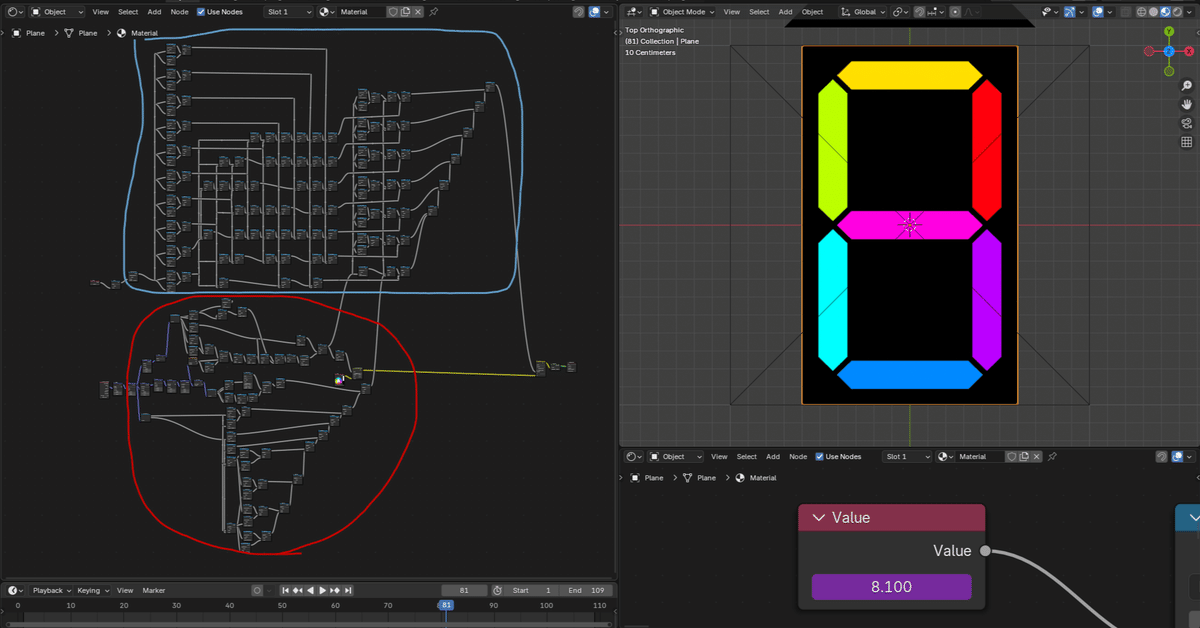This screenshot has height=628, width=1200.
Task: Open Slot 1 dropdown in upper node editor
Action: click(x=289, y=12)
